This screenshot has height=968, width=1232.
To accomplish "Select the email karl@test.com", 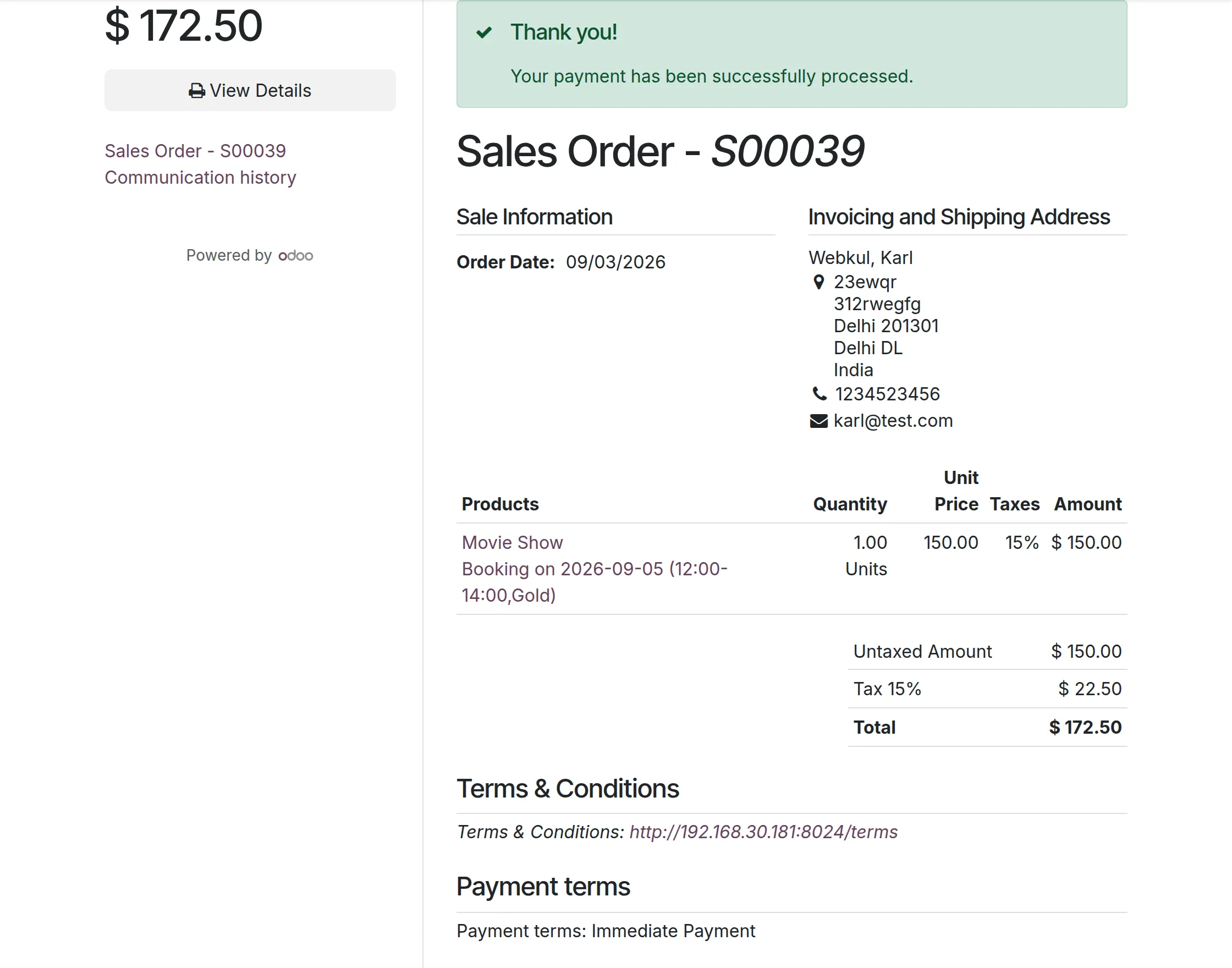I will pyautogui.click(x=893, y=421).
